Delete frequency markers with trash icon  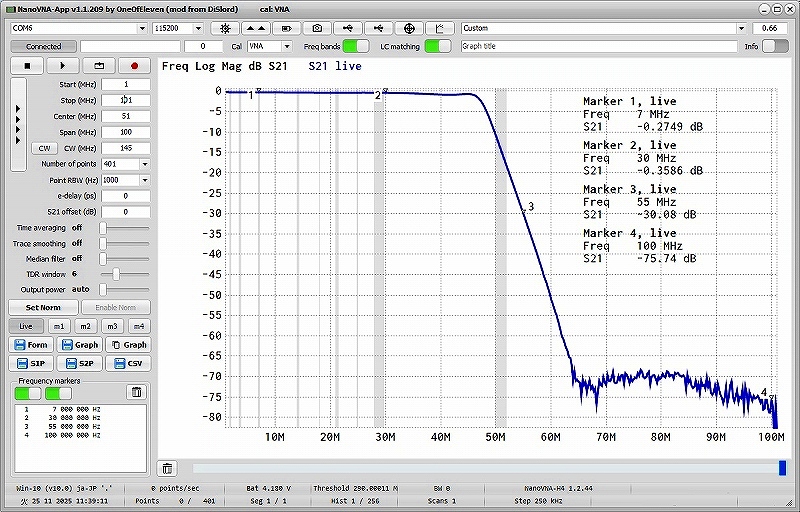coord(137,392)
